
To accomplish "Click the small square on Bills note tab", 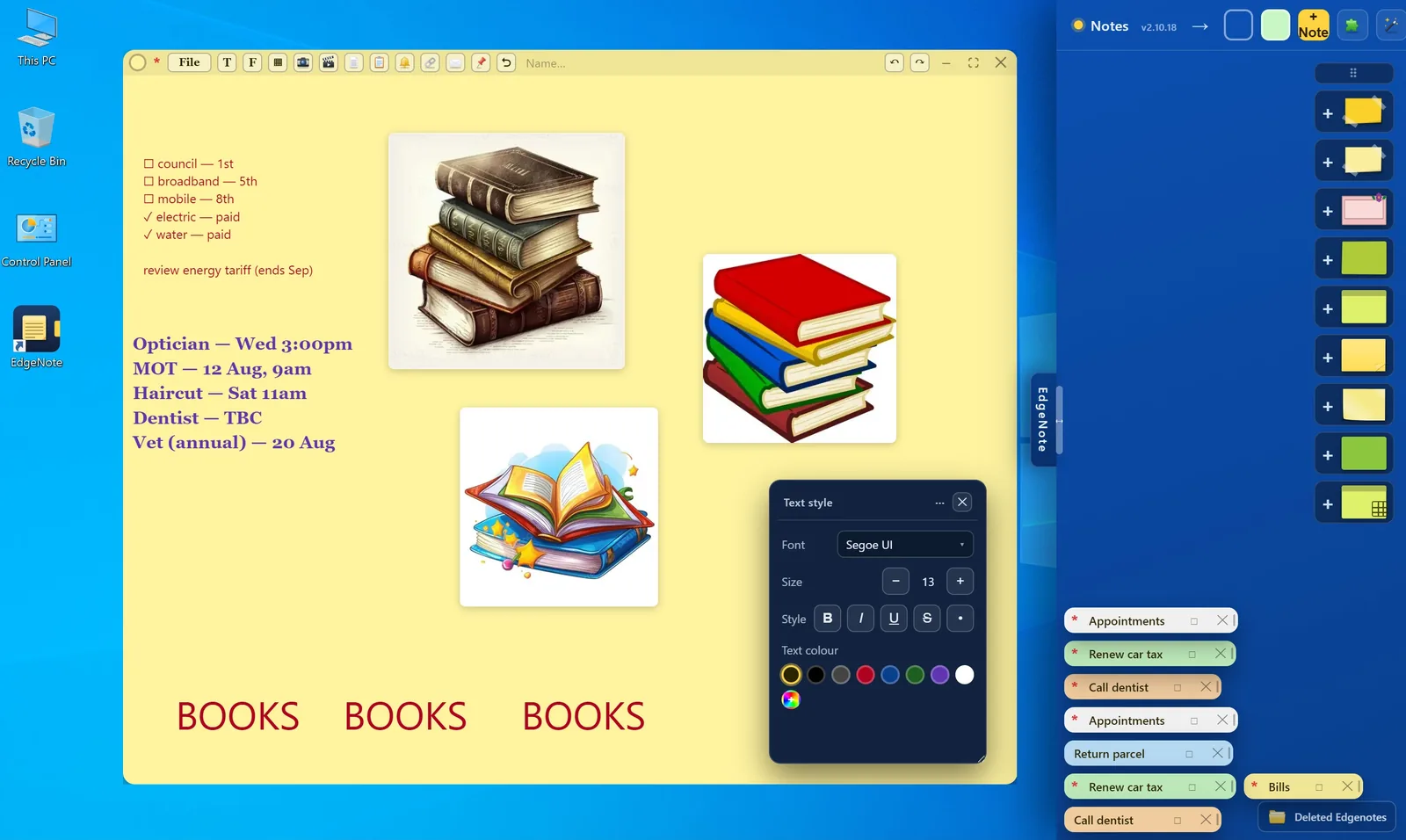I will tap(1319, 787).
